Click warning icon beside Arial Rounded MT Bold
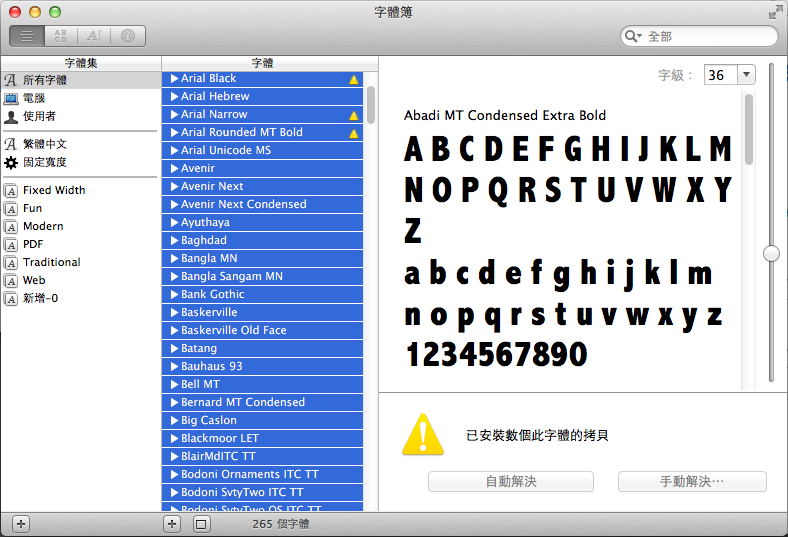 [354, 133]
